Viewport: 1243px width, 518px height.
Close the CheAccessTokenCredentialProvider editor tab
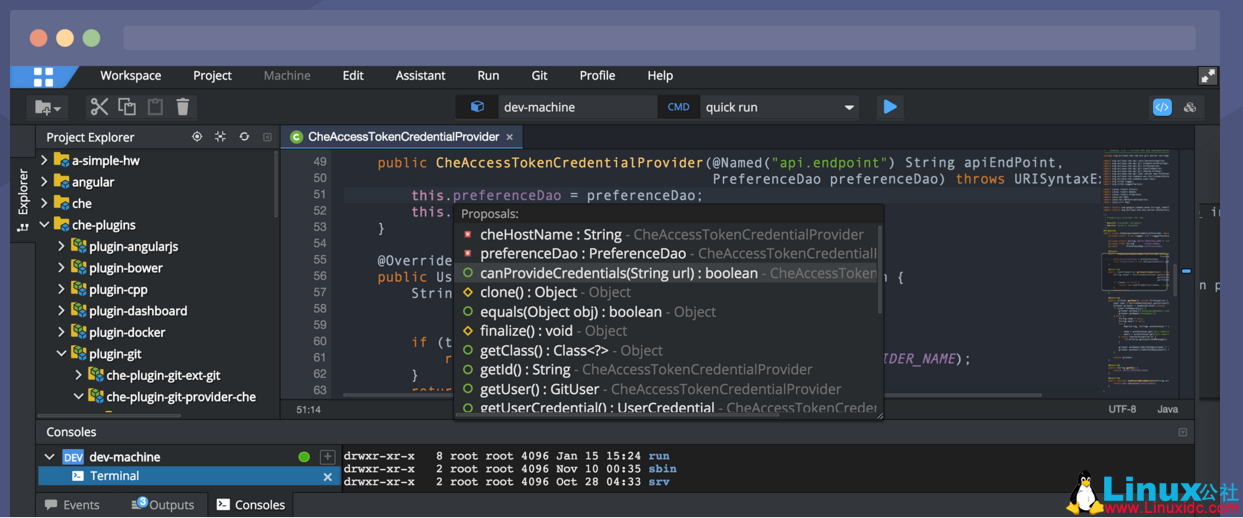[x=509, y=137]
